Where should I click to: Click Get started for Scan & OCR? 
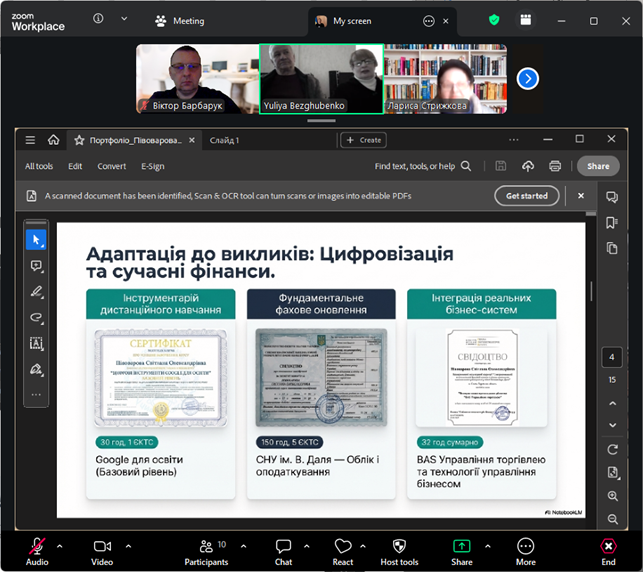pos(527,196)
